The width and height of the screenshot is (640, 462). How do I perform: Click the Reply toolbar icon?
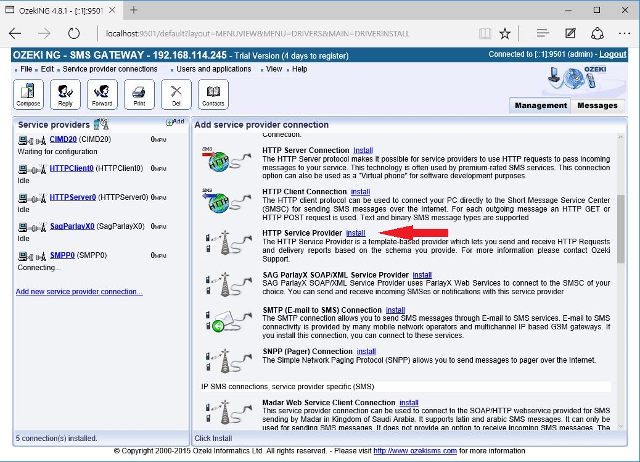click(x=65, y=95)
